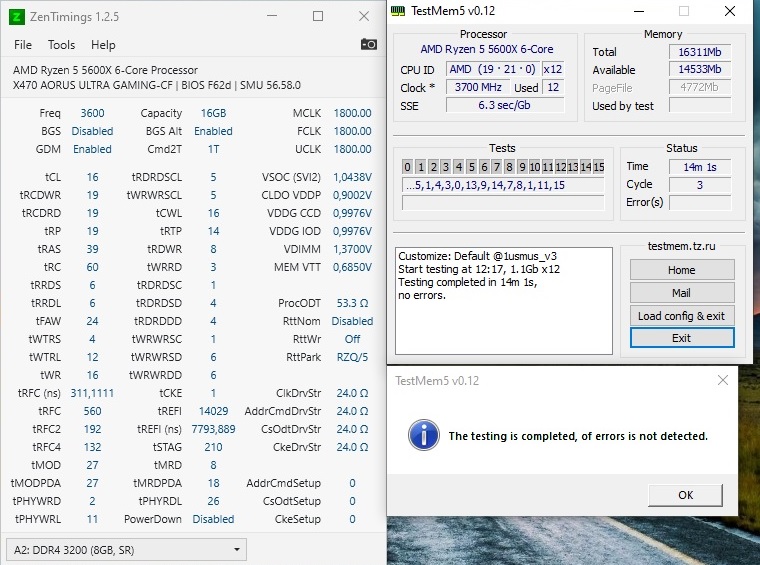This screenshot has width=760, height=565.
Task: Click the Mail button in TestMem5
Action: [682, 293]
